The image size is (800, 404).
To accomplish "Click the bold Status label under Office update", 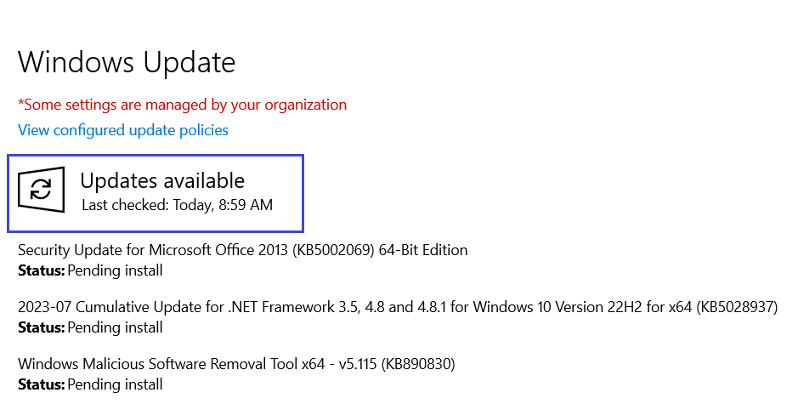I will [41, 270].
